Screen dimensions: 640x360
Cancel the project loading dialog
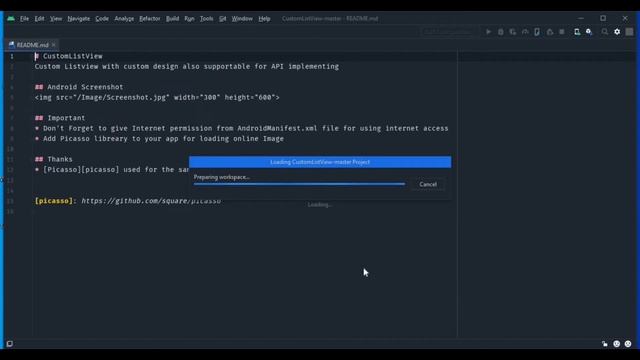coord(428,184)
